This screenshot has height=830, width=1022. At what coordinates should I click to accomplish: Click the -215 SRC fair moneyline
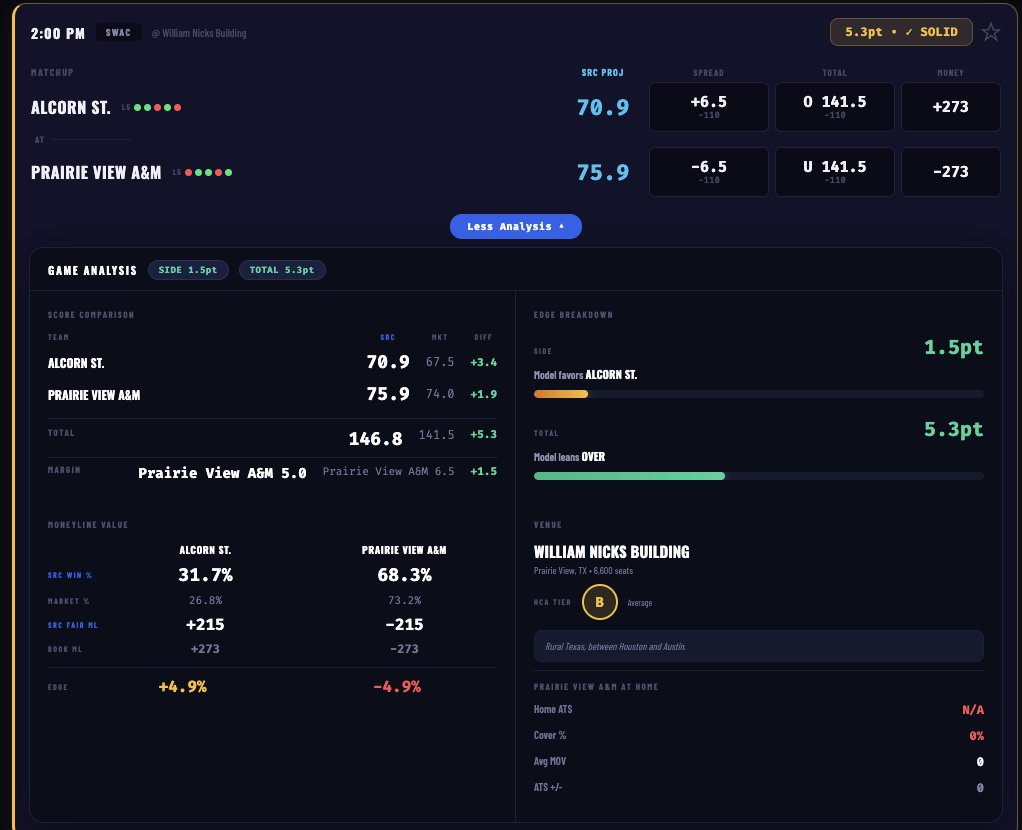coord(404,625)
